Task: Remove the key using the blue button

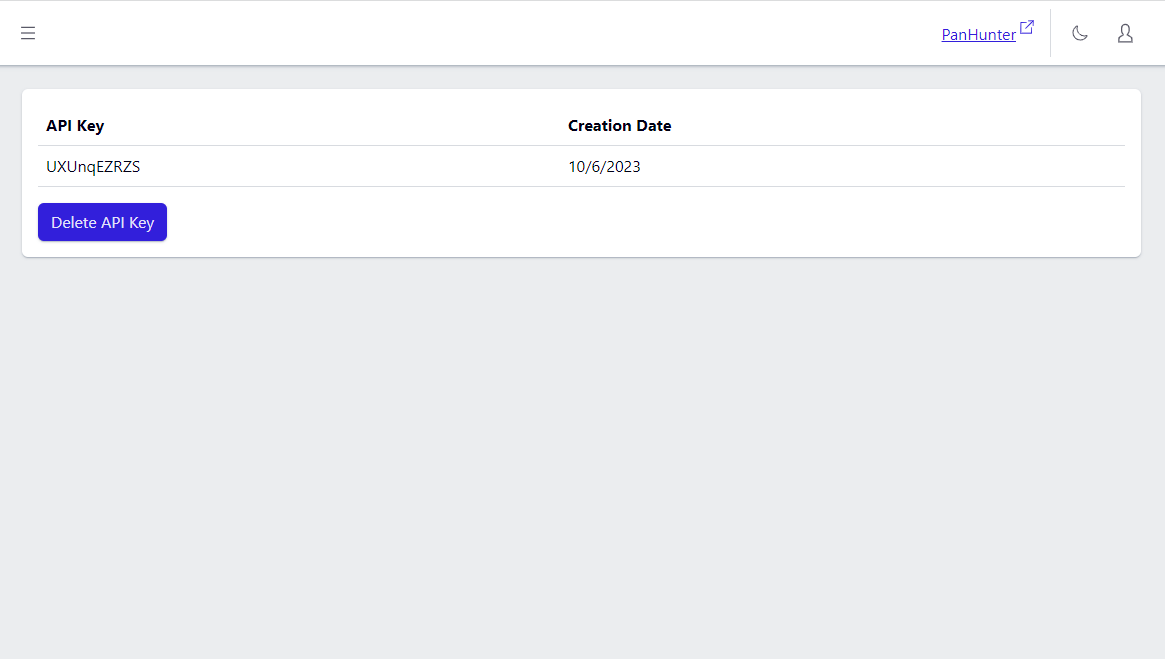Action: tap(102, 222)
